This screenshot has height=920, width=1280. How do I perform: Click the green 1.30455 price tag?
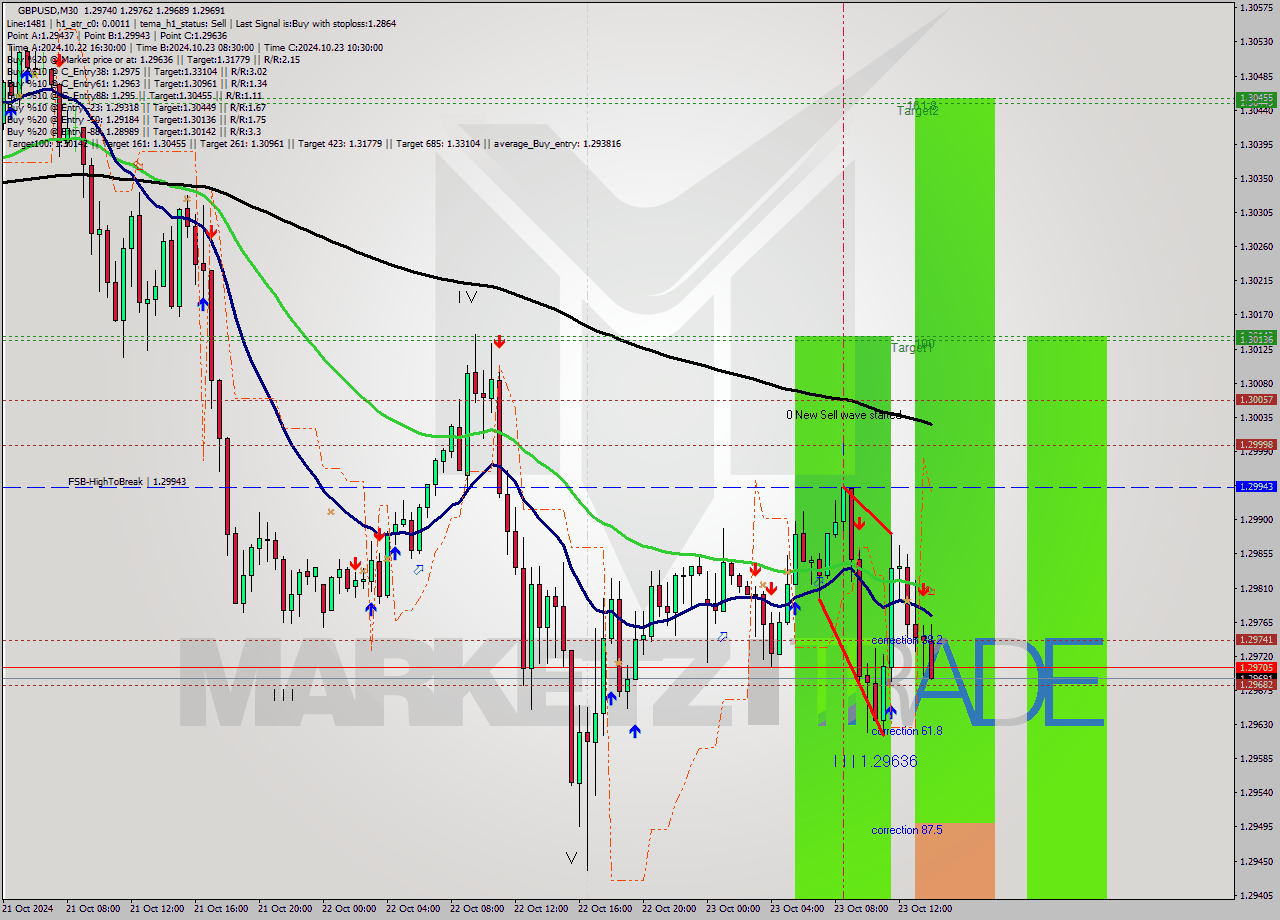tap(1256, 98)
